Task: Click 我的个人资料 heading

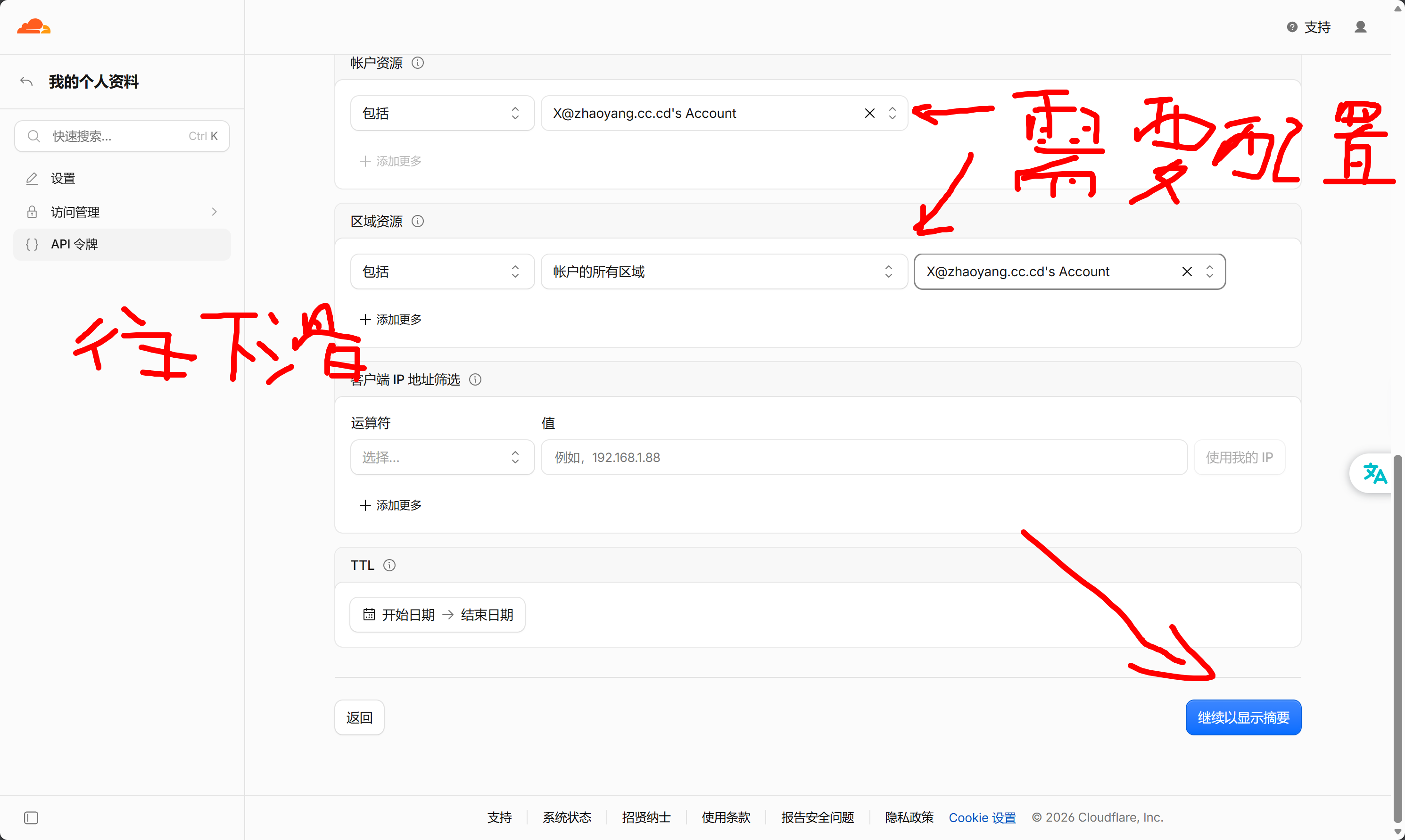Action: click(x=93, y=82)
